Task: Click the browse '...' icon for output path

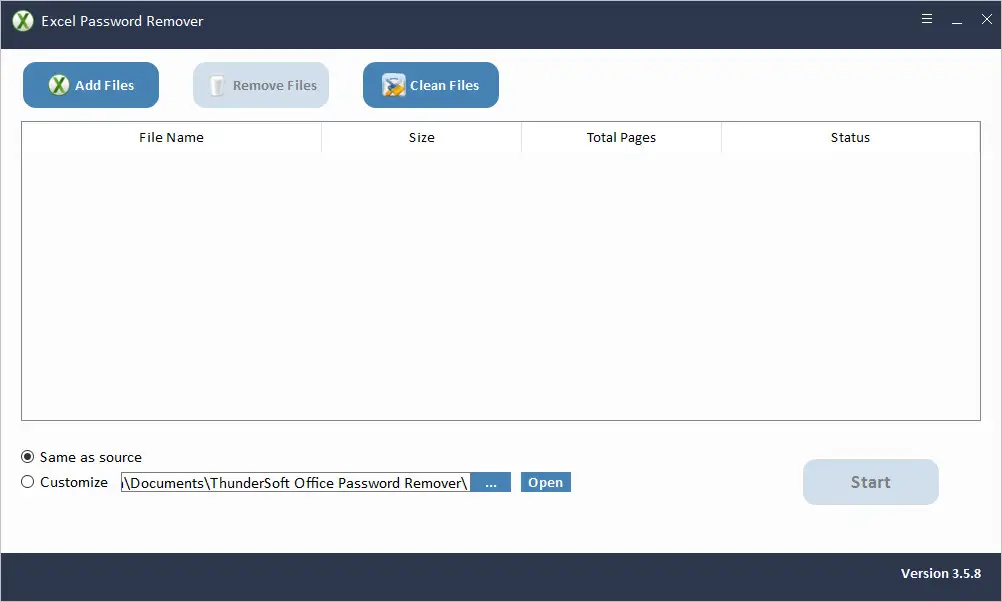Action: pos(490,482)
